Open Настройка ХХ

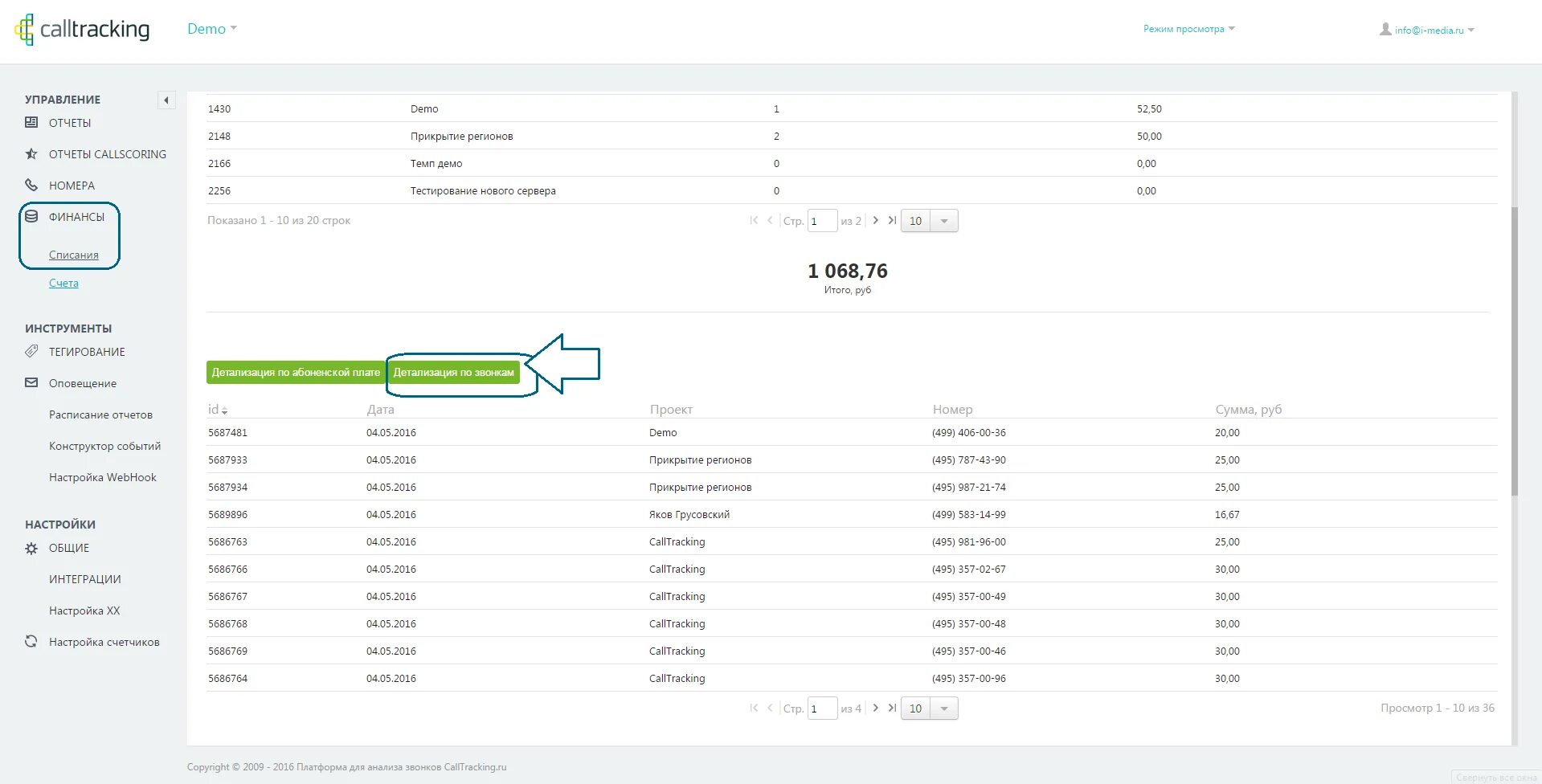(84, 610)
